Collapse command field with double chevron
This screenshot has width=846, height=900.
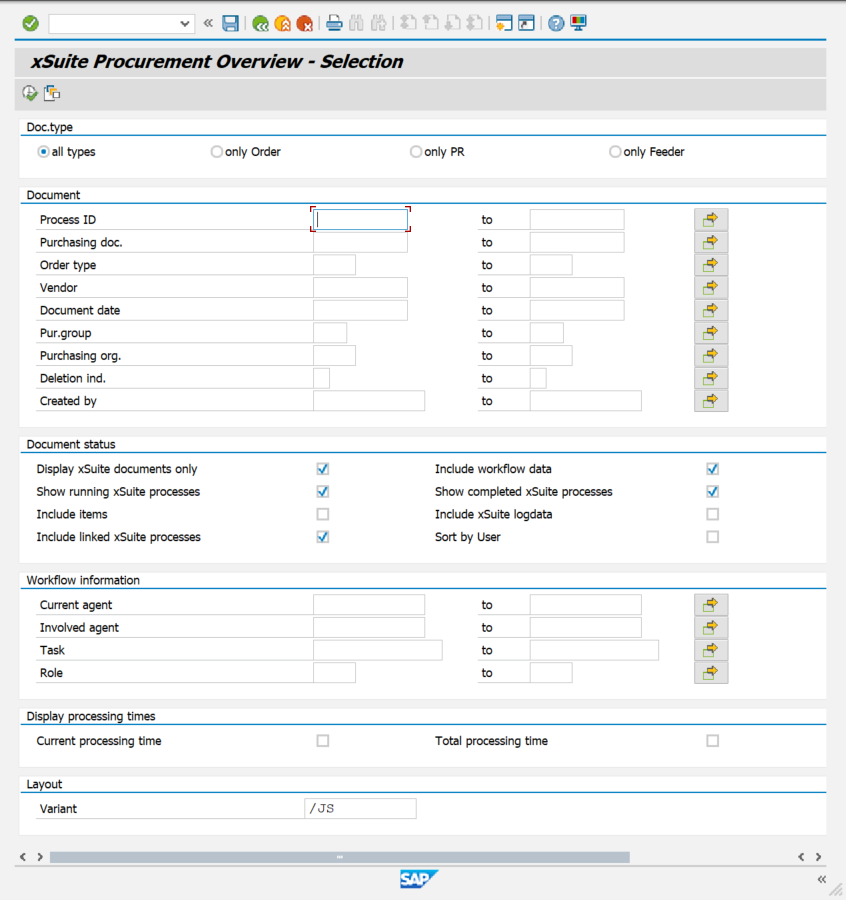[x=208, y=23]
